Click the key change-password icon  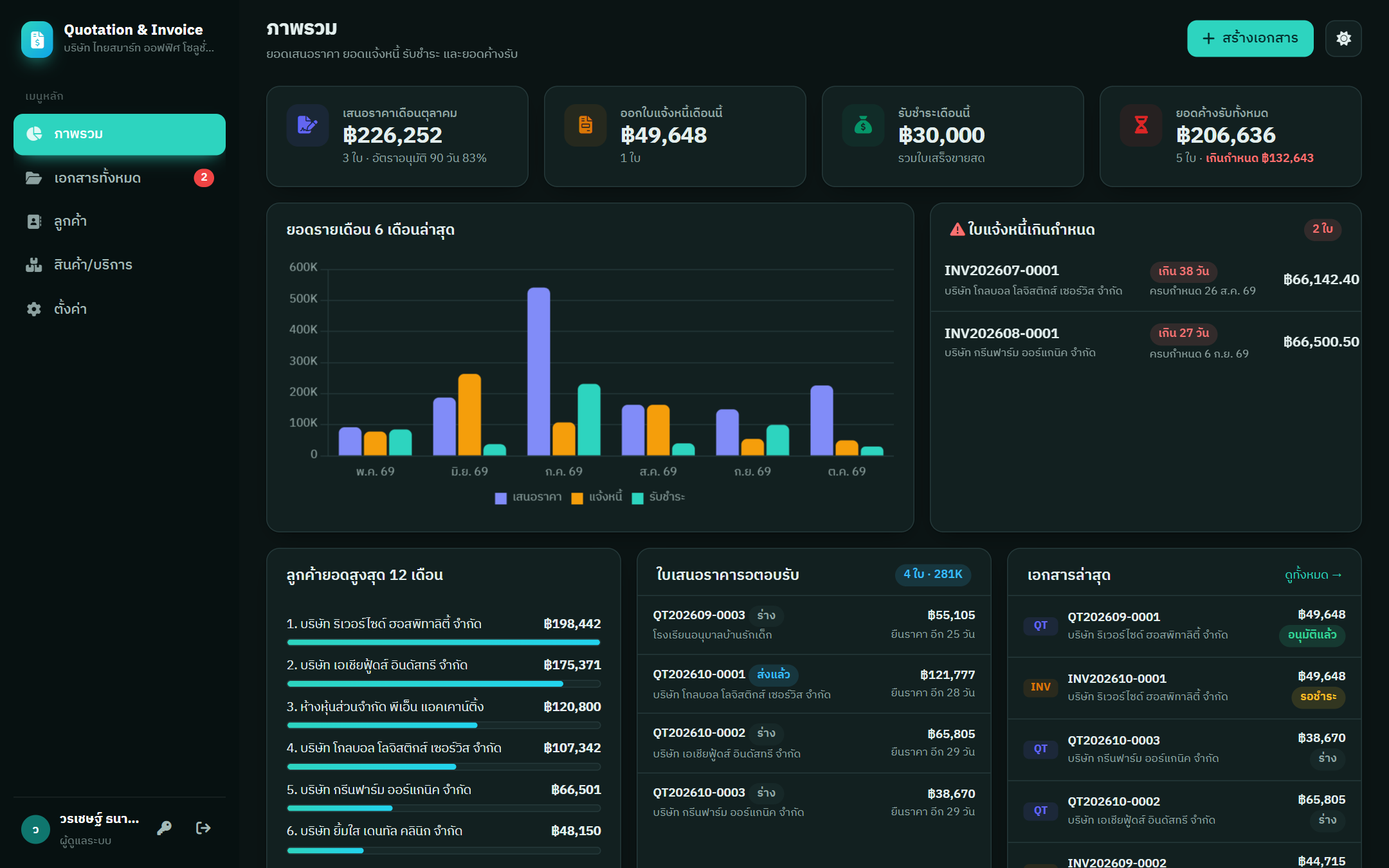pos(164,827)
